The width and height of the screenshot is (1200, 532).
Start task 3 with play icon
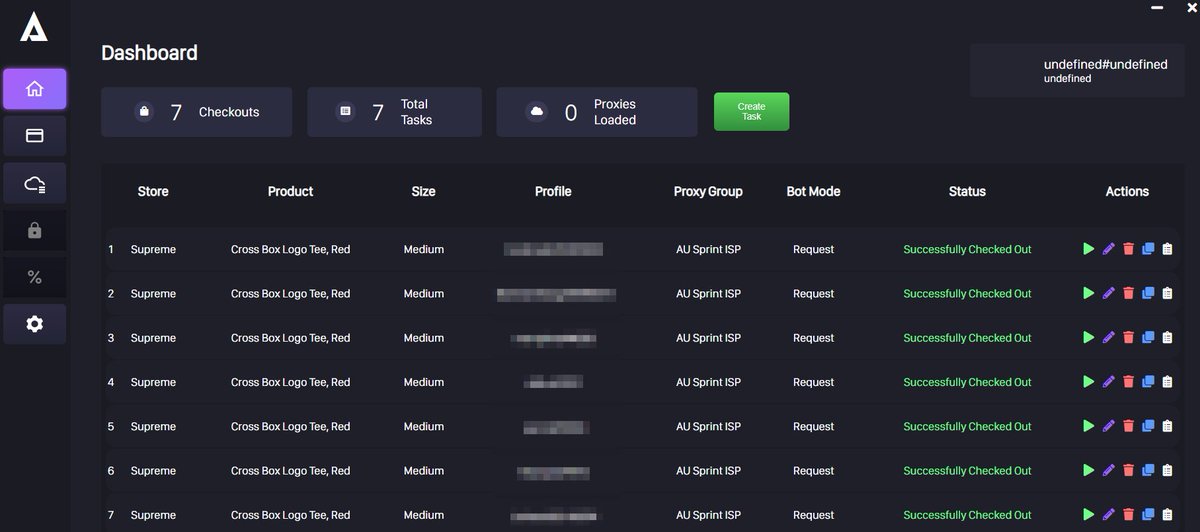[x=1089, y=338]
